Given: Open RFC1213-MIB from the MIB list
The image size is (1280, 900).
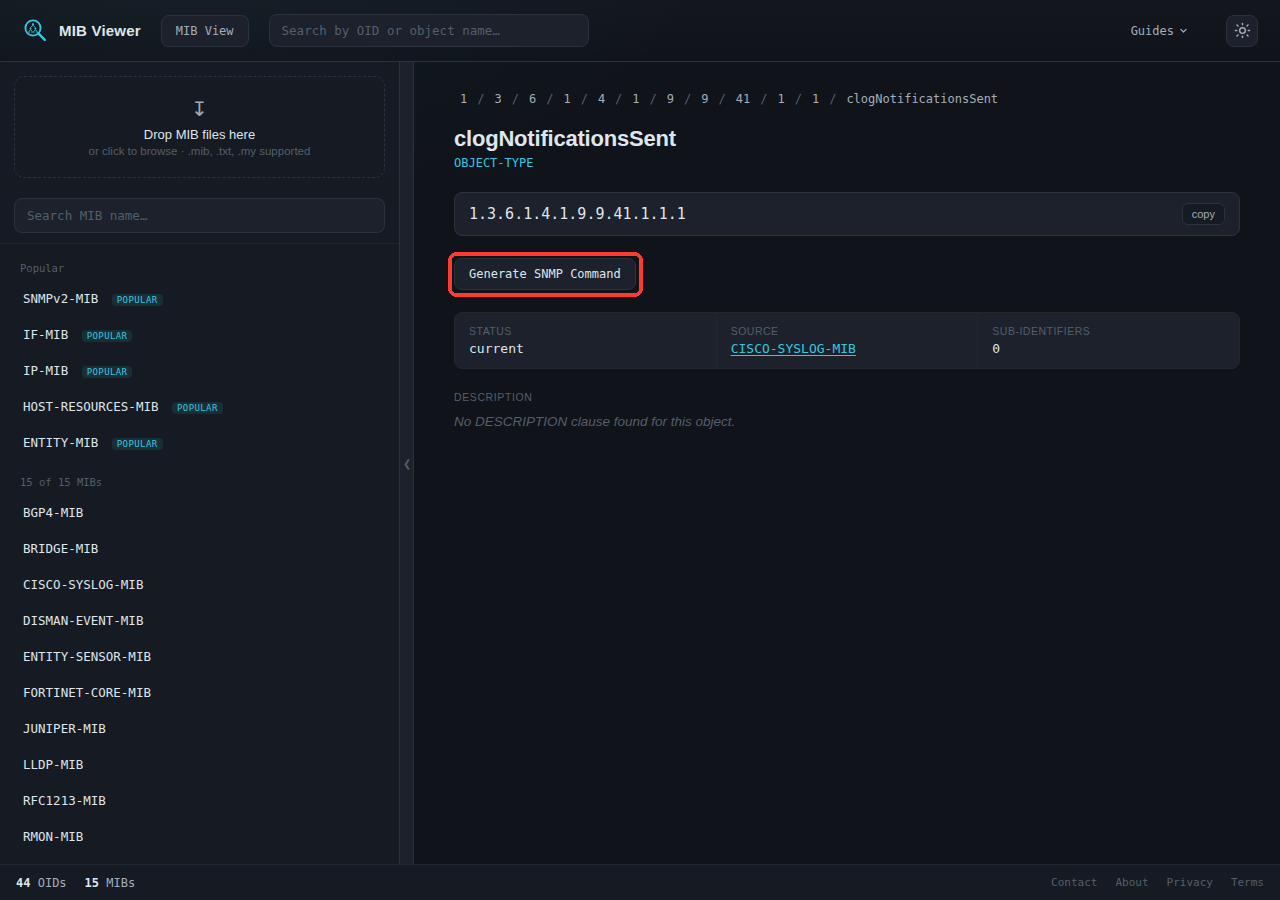Looking at the screenshot, I should pyautogui.click(x=199, y=801).
